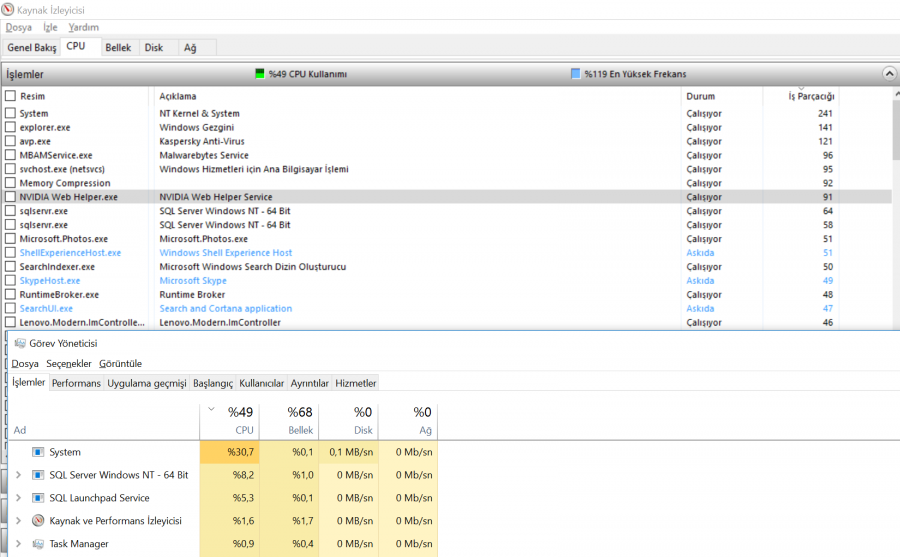Open Dosya menu in Kaynak İzleyicisi
This screenshot has width=900, height=557.
coord(18,27)
